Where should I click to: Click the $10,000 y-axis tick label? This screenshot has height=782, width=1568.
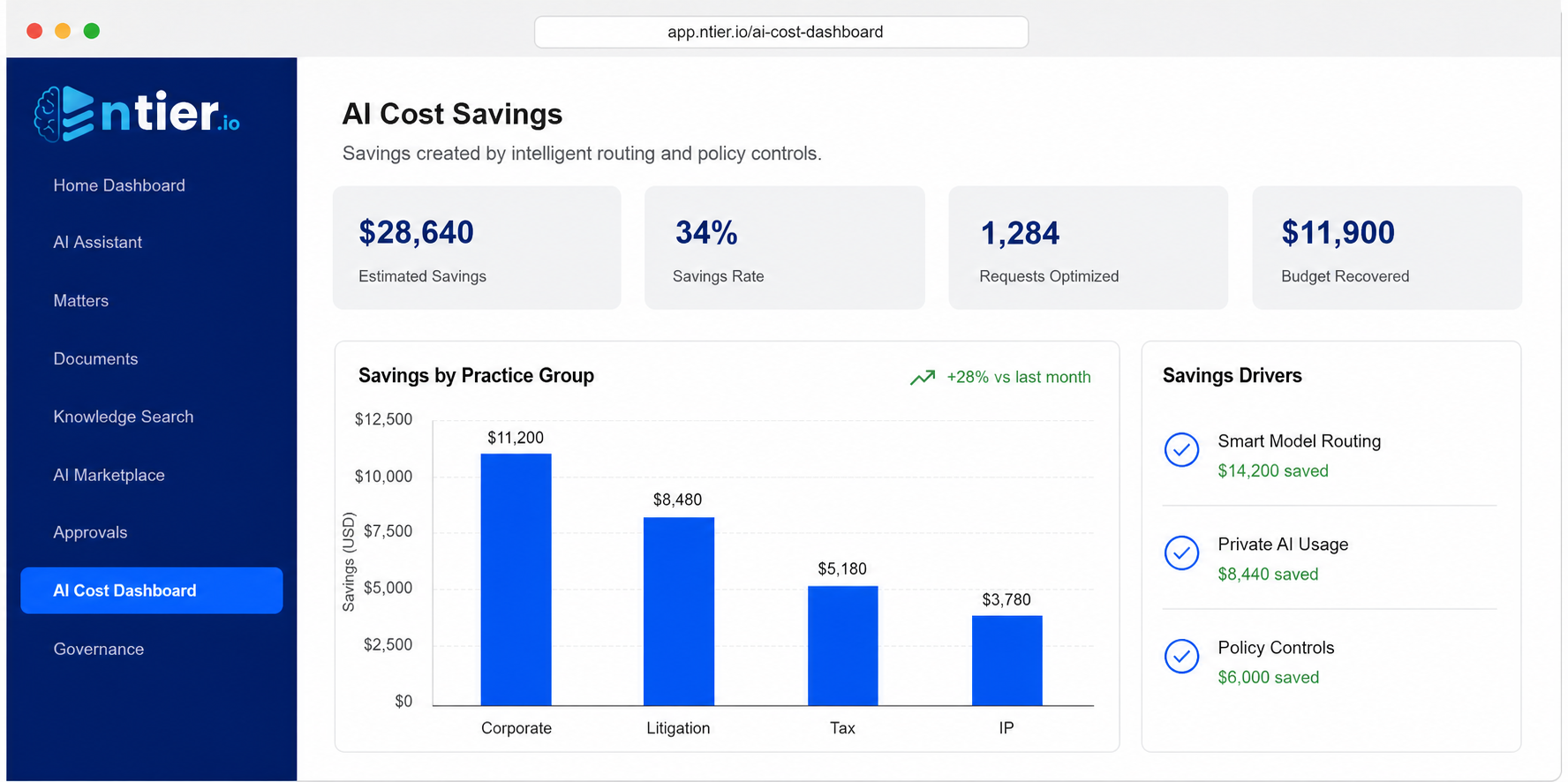pos(383,477)
